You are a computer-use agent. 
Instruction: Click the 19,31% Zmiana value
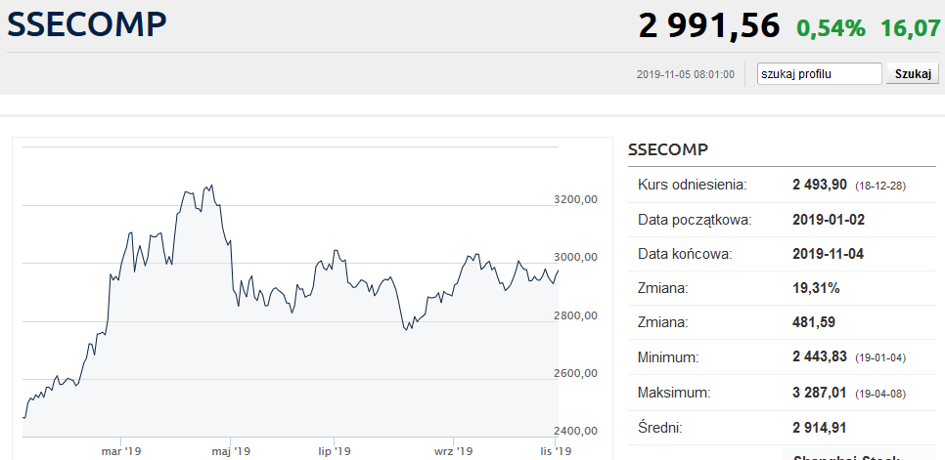(816, 288)
